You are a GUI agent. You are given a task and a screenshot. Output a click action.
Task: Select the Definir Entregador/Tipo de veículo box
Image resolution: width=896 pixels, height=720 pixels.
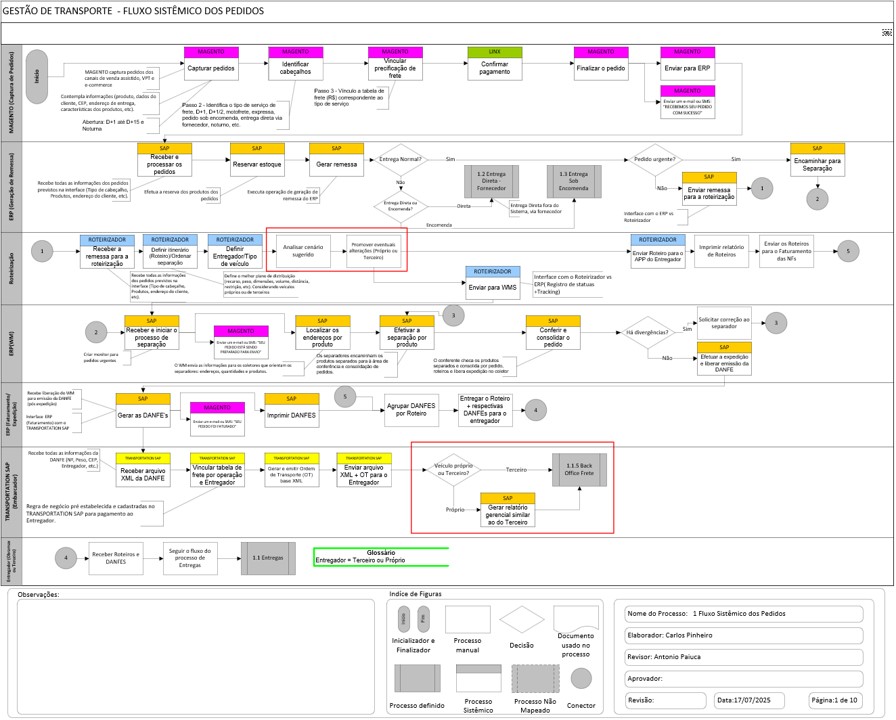(x=235, y=251)
